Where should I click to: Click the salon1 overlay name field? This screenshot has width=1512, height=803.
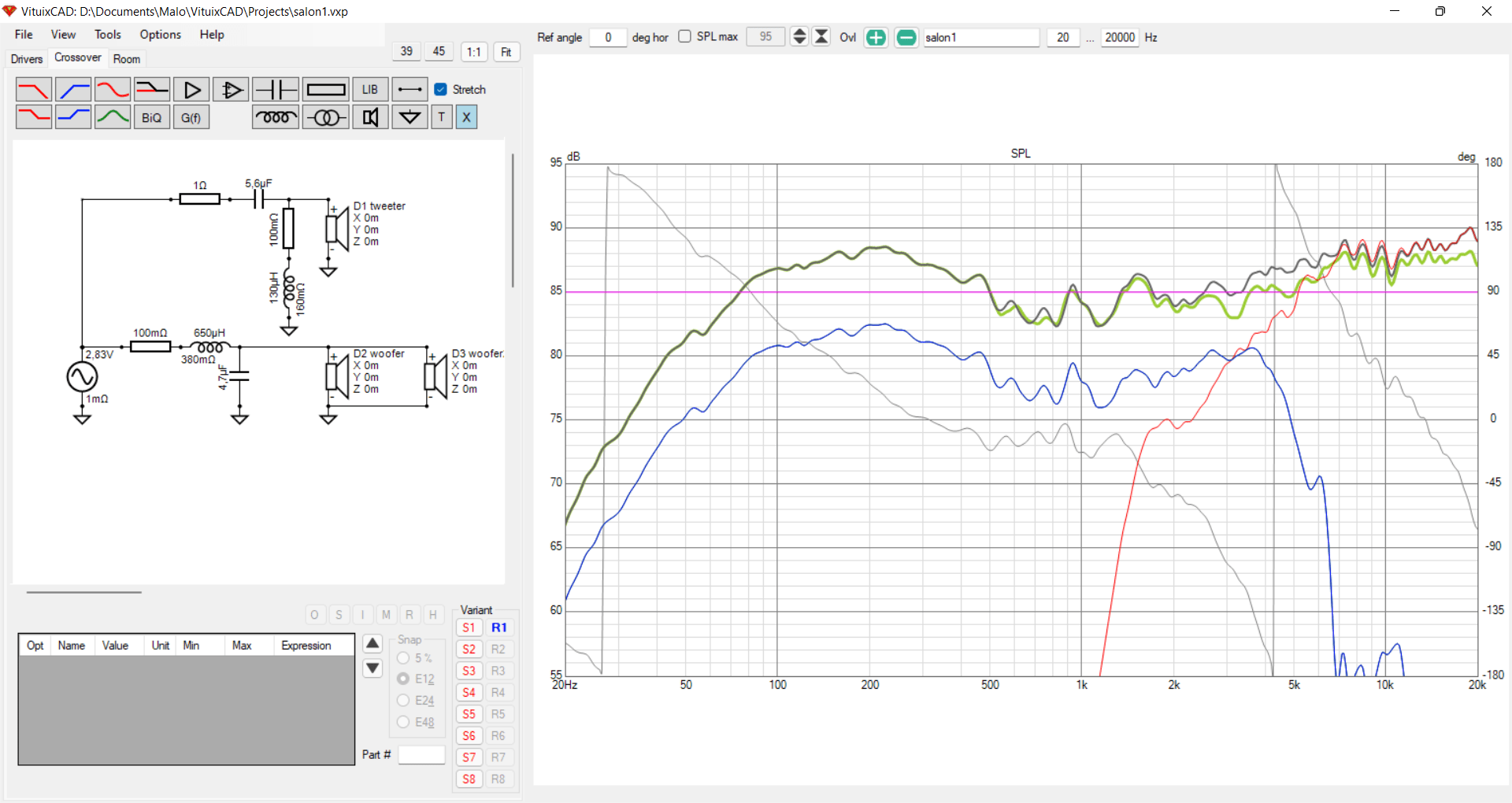pos(981,37)
